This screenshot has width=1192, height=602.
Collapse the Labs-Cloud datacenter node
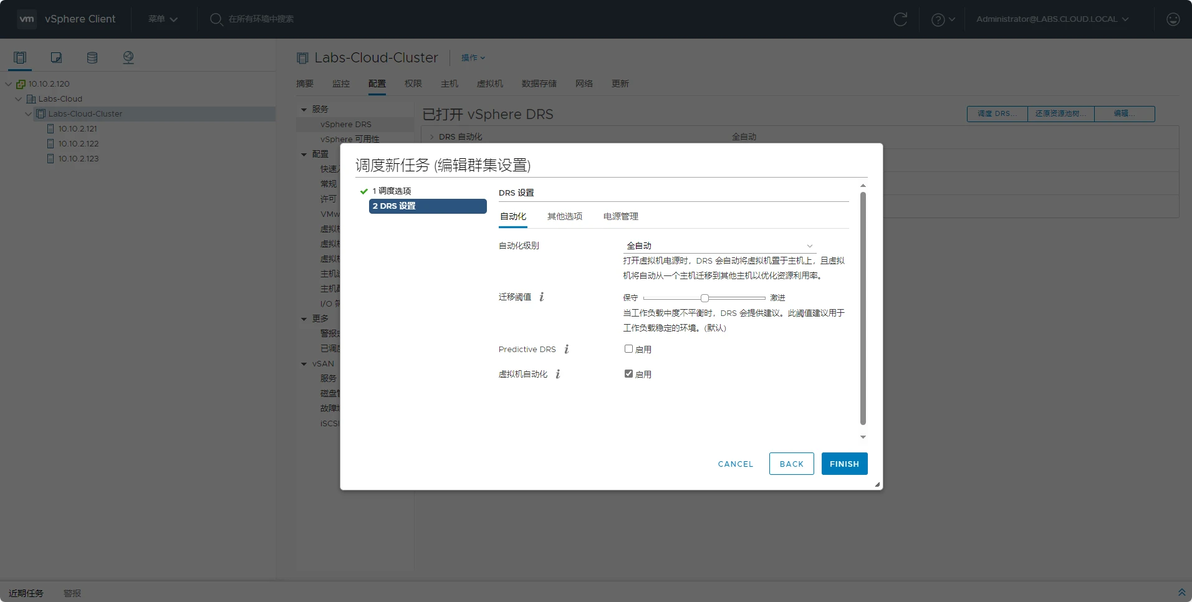click(19, 99)
